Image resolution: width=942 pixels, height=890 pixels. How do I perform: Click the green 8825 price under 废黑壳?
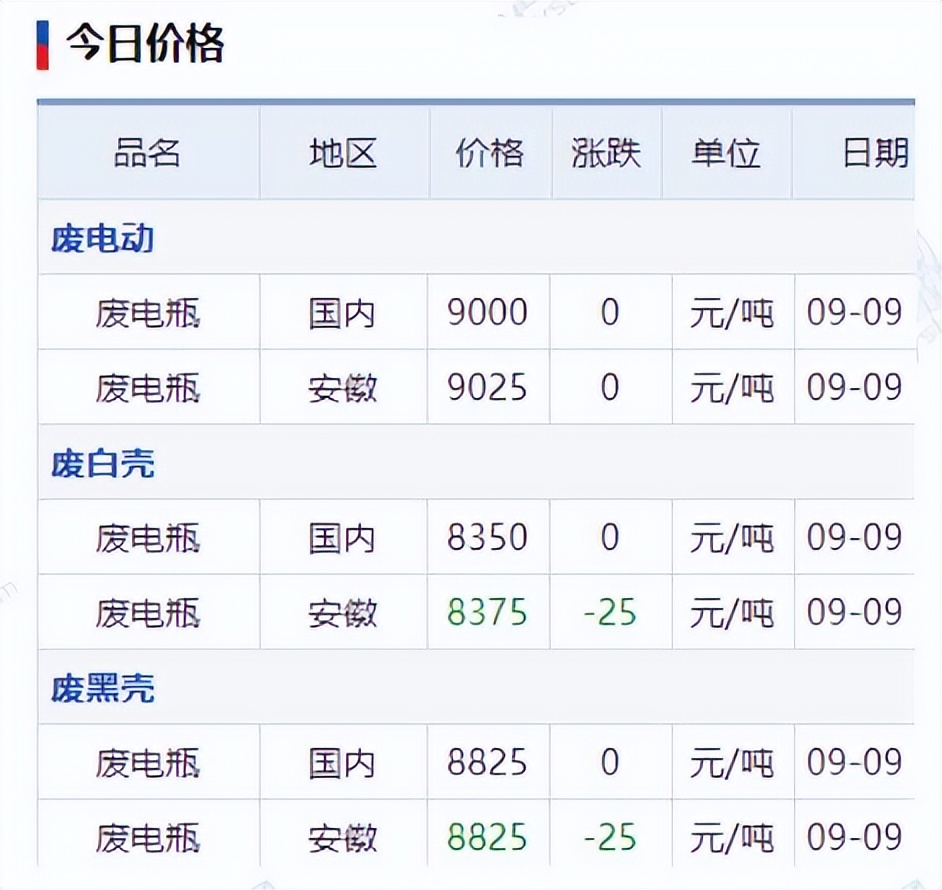click(489, 837)
